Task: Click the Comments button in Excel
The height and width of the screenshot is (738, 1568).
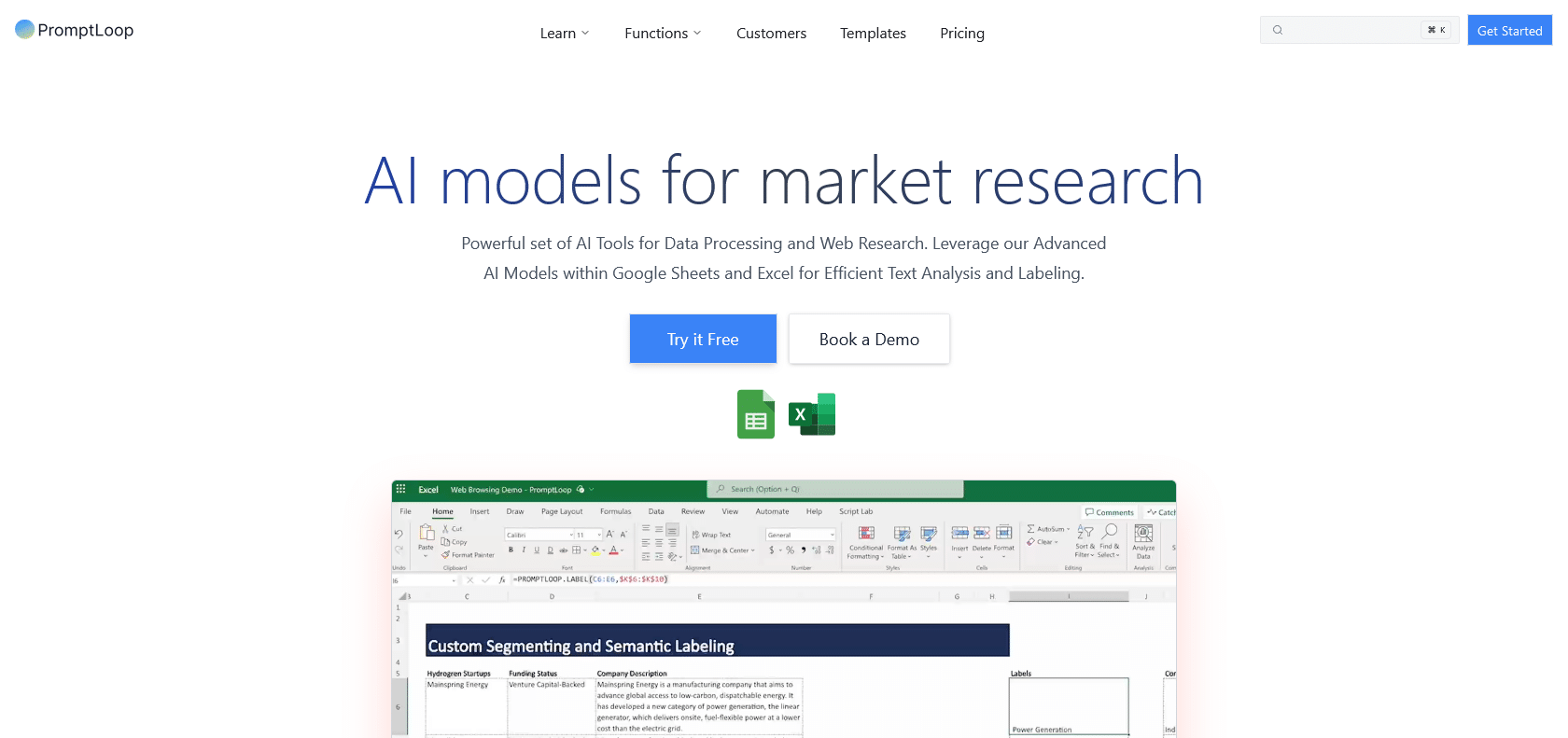Action: click(1110, 512)
